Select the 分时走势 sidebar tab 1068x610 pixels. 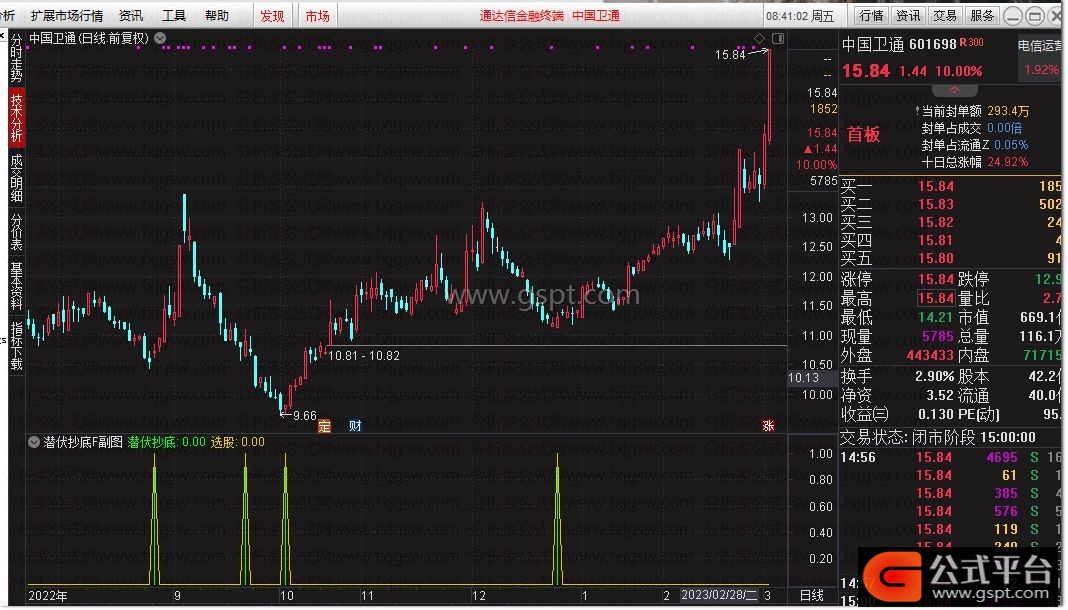pos(16,58)
